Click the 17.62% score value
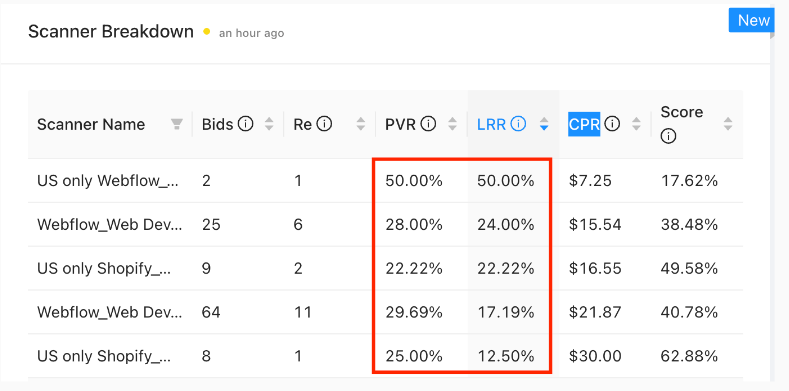Viewport: 789px width, 391px height. pyautogui.click(x=689, y=181)
